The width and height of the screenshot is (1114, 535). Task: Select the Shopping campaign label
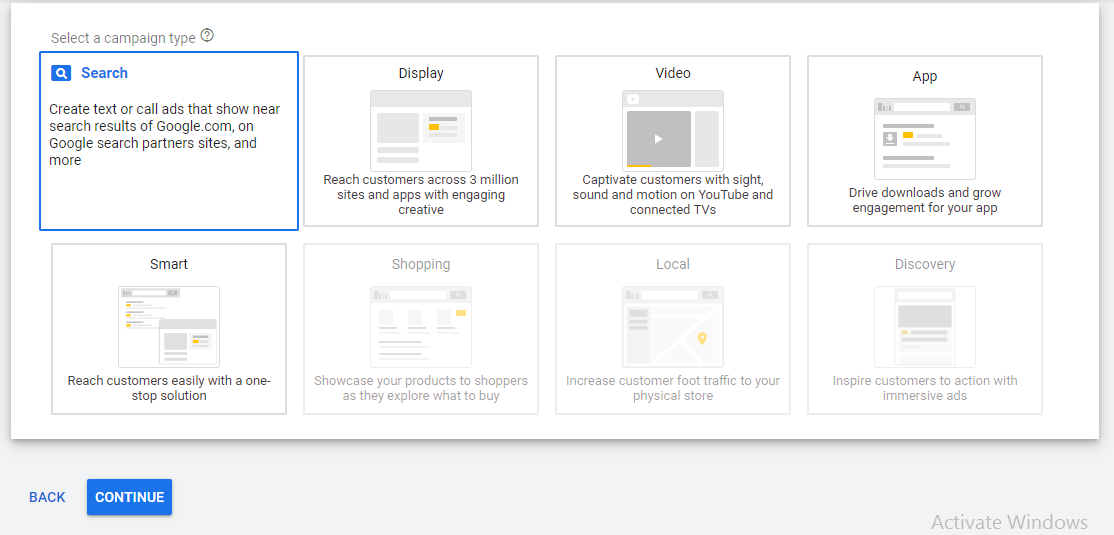421,264
